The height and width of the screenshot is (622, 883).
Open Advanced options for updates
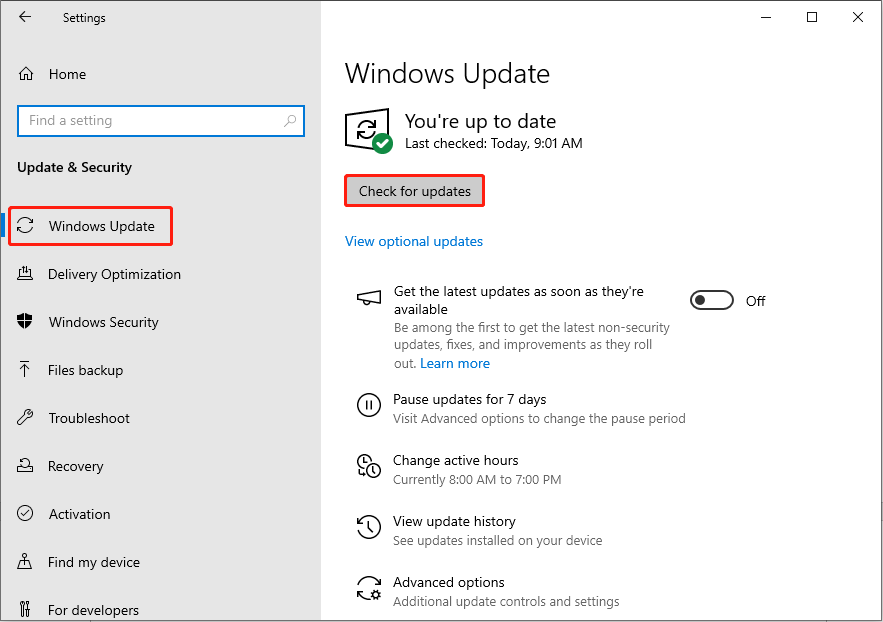coord(449,582)
